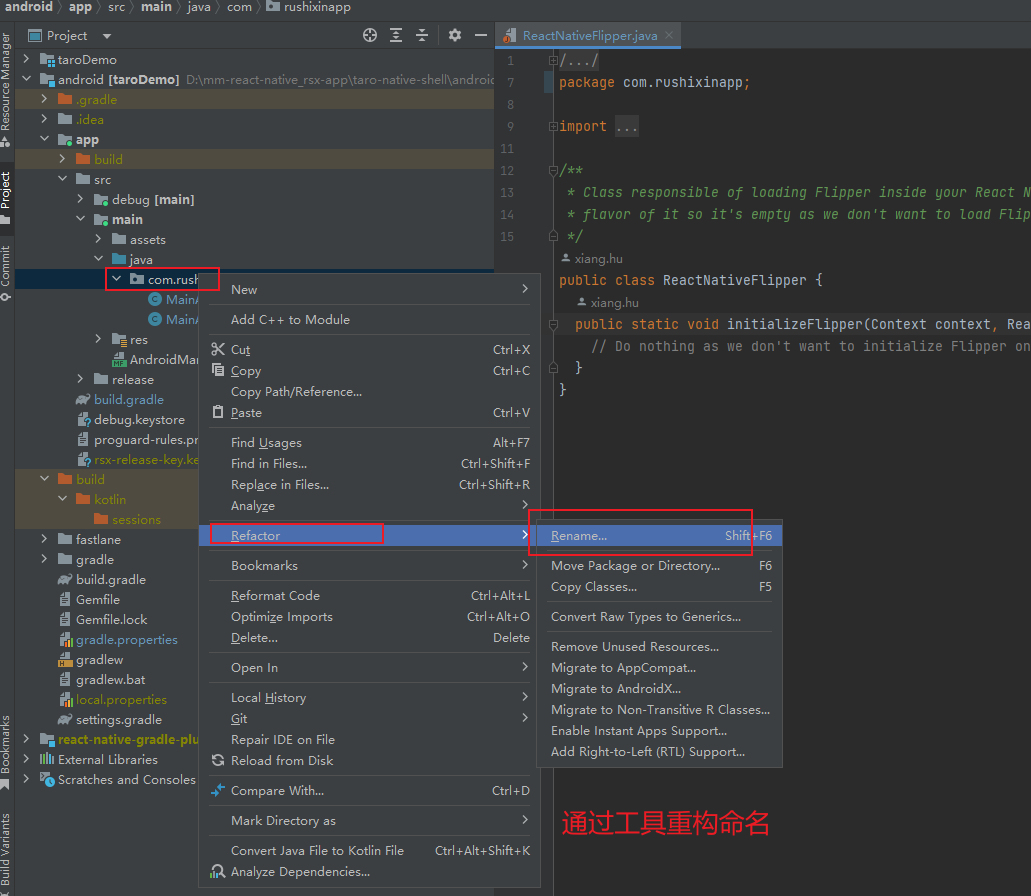The height and width of the screenshot is (896, 1031).
Task: Click the Cut scissors icon in context menu
Action: [x=218, y=349]
